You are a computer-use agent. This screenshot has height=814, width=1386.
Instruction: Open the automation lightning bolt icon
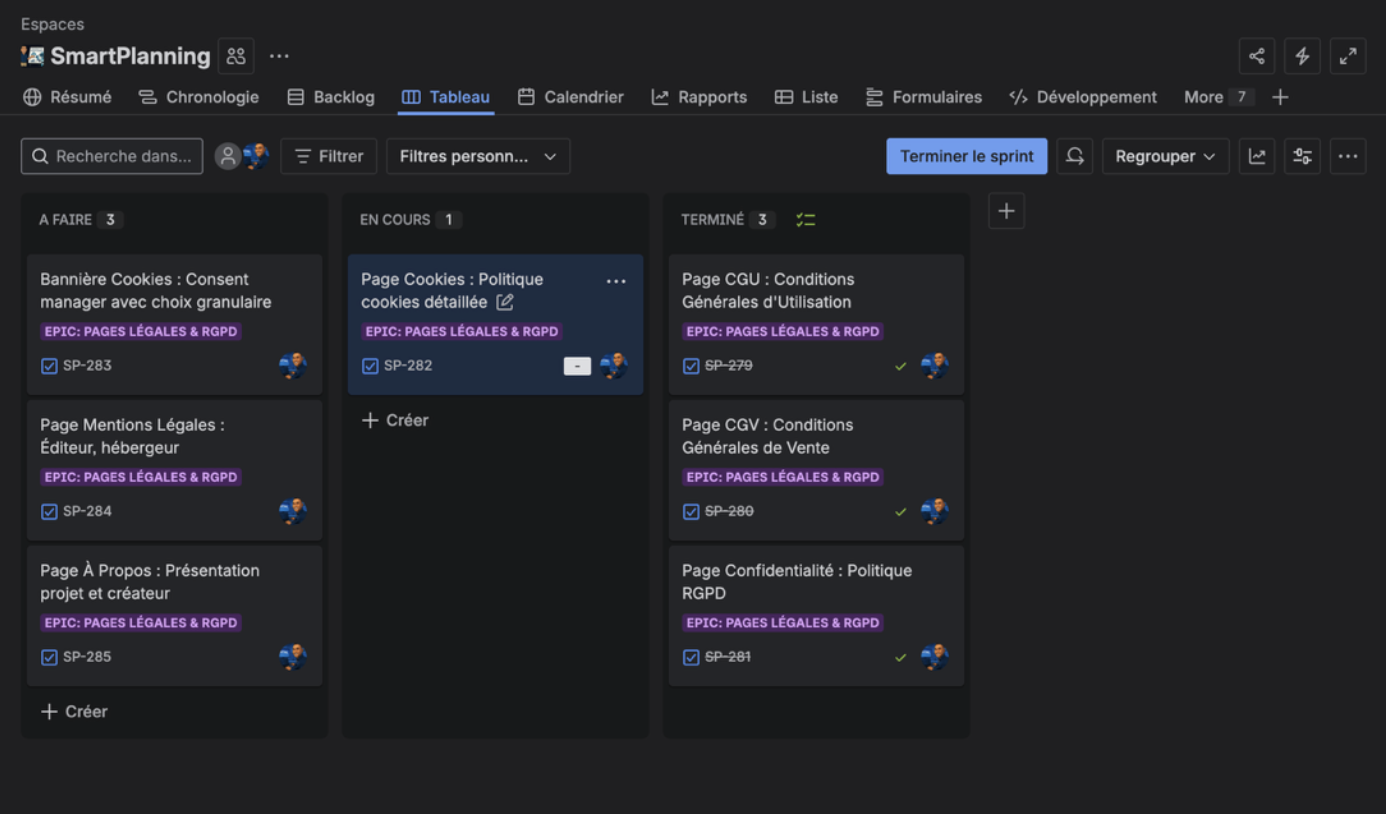(1302, 56)
